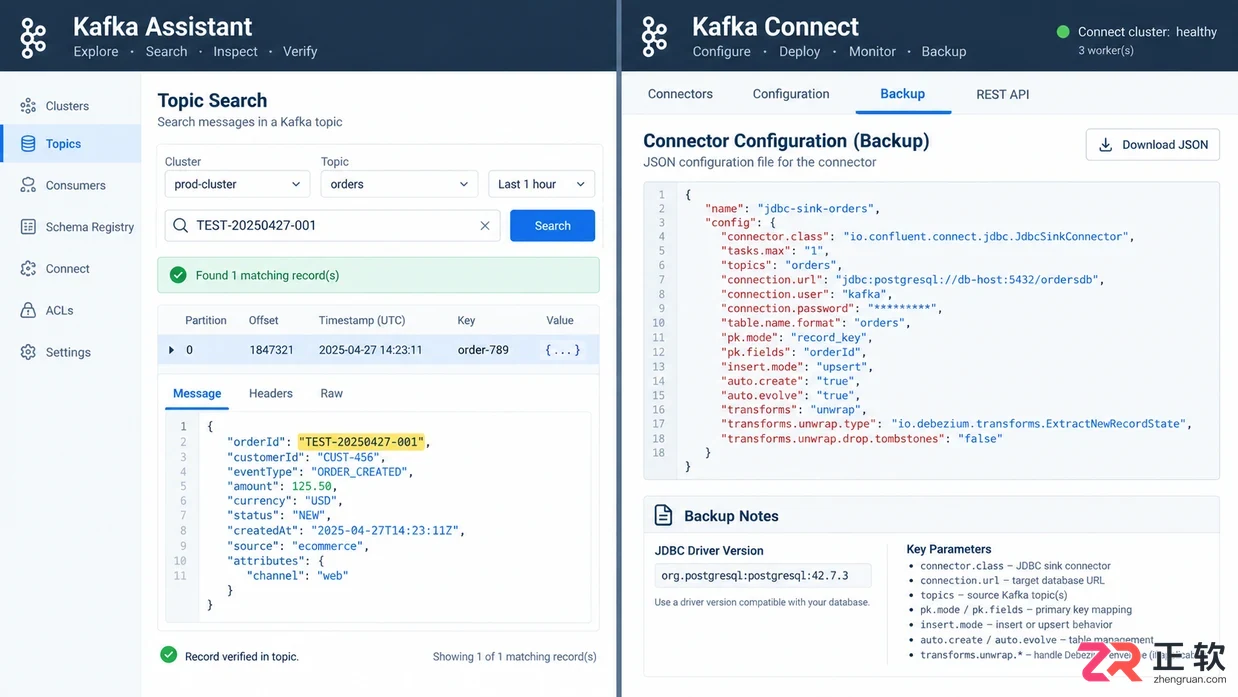Switch to the Message tab

[197, 394]
